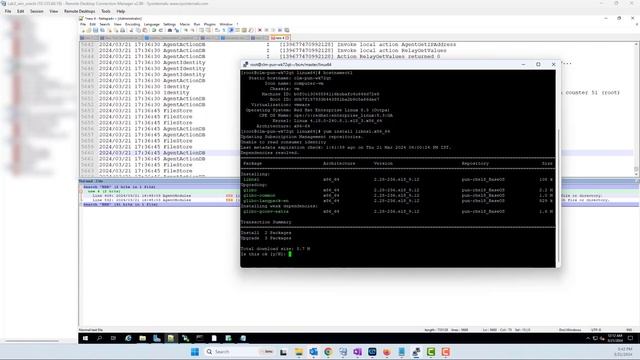Screen dimensions: 640x360
Task: Click 'Transaction Summary' text in terminal
Action: 266,222
